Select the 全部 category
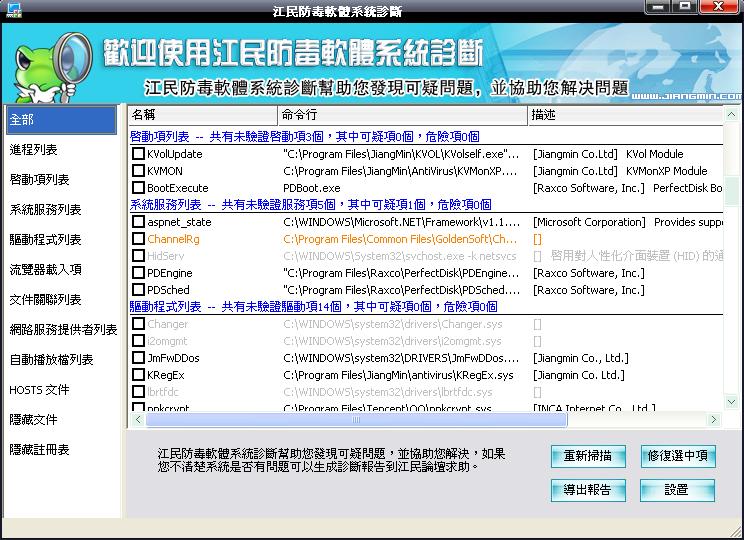The image size is (744, 540). tap(61, 120)
